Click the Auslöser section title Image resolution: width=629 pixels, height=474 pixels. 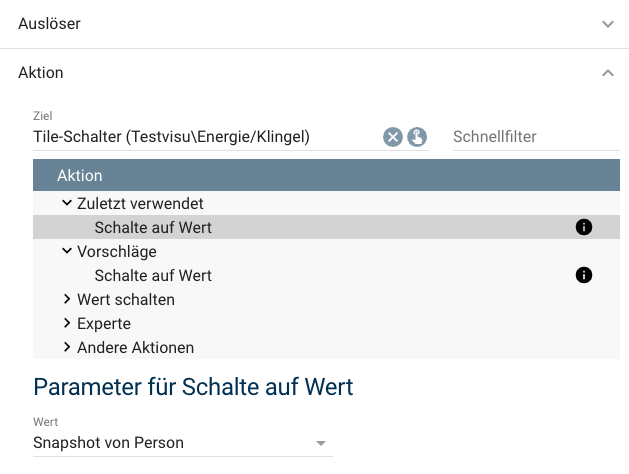coord(49,23)
